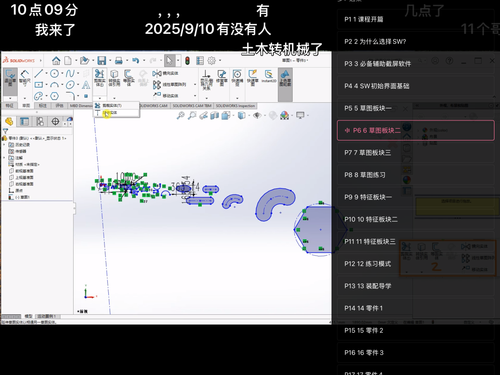Open the SOLIDWORKS Inspection tab
The width and height of the screenshot is (500, 375).
[x=235, y=106]
